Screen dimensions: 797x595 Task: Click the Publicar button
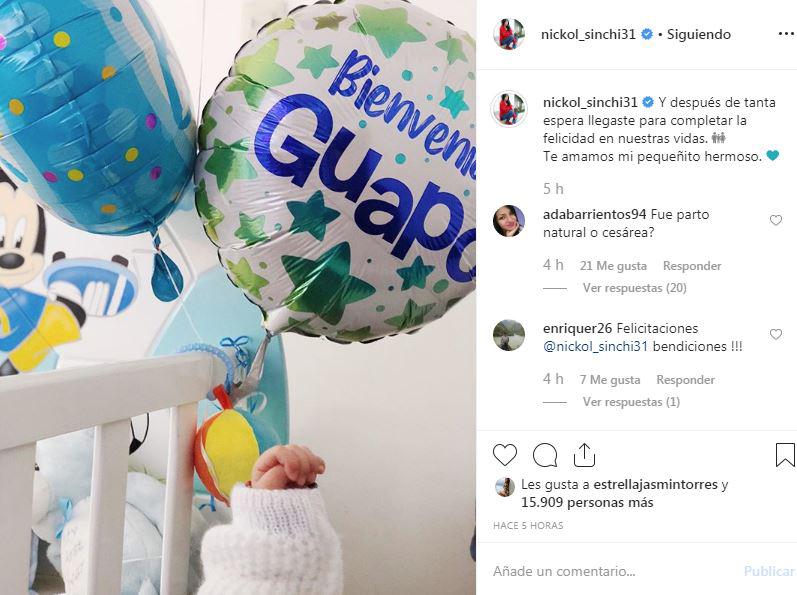click(769, 572)
